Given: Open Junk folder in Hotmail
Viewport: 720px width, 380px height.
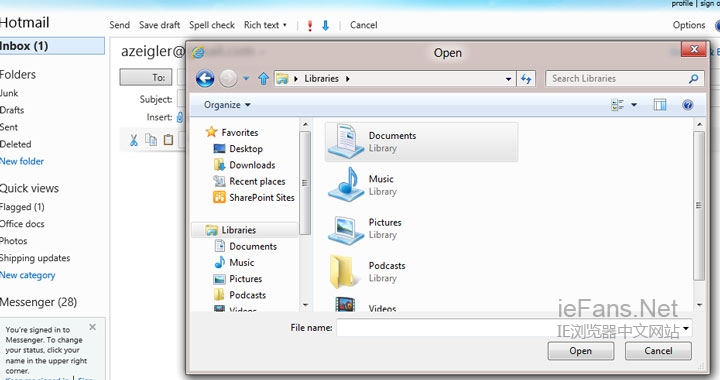Looking at the screenshot, I should click(9, 93).
